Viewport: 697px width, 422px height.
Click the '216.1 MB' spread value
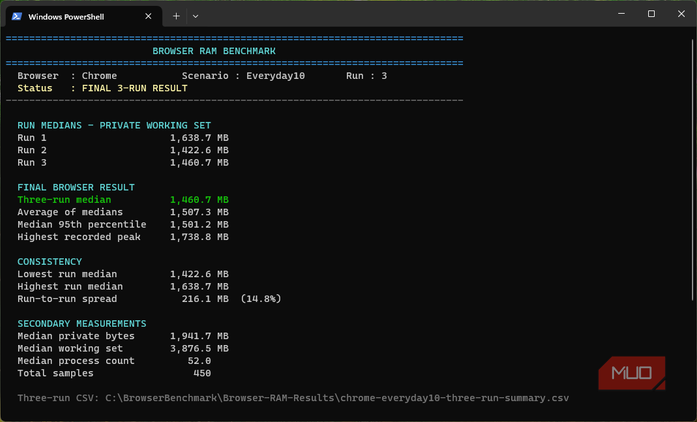pos(205,299)
